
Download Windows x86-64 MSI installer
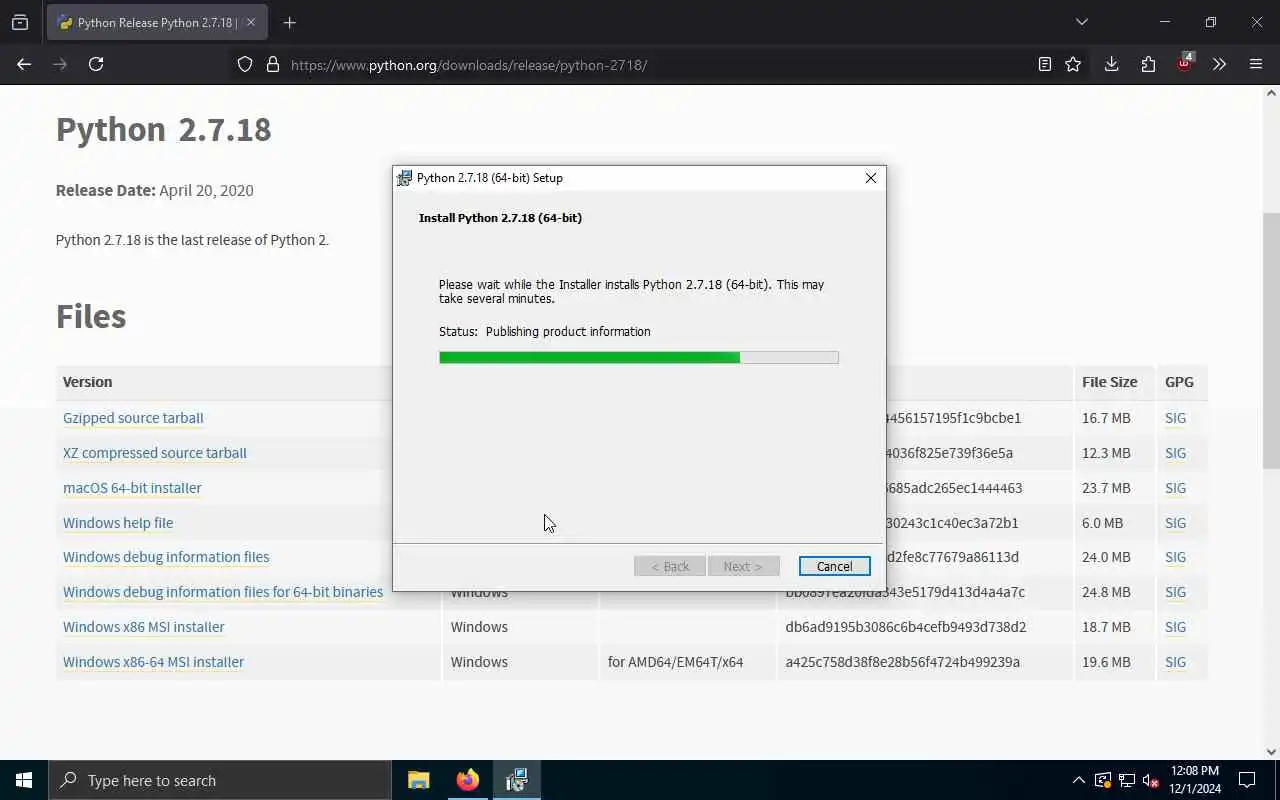[153, 662]
